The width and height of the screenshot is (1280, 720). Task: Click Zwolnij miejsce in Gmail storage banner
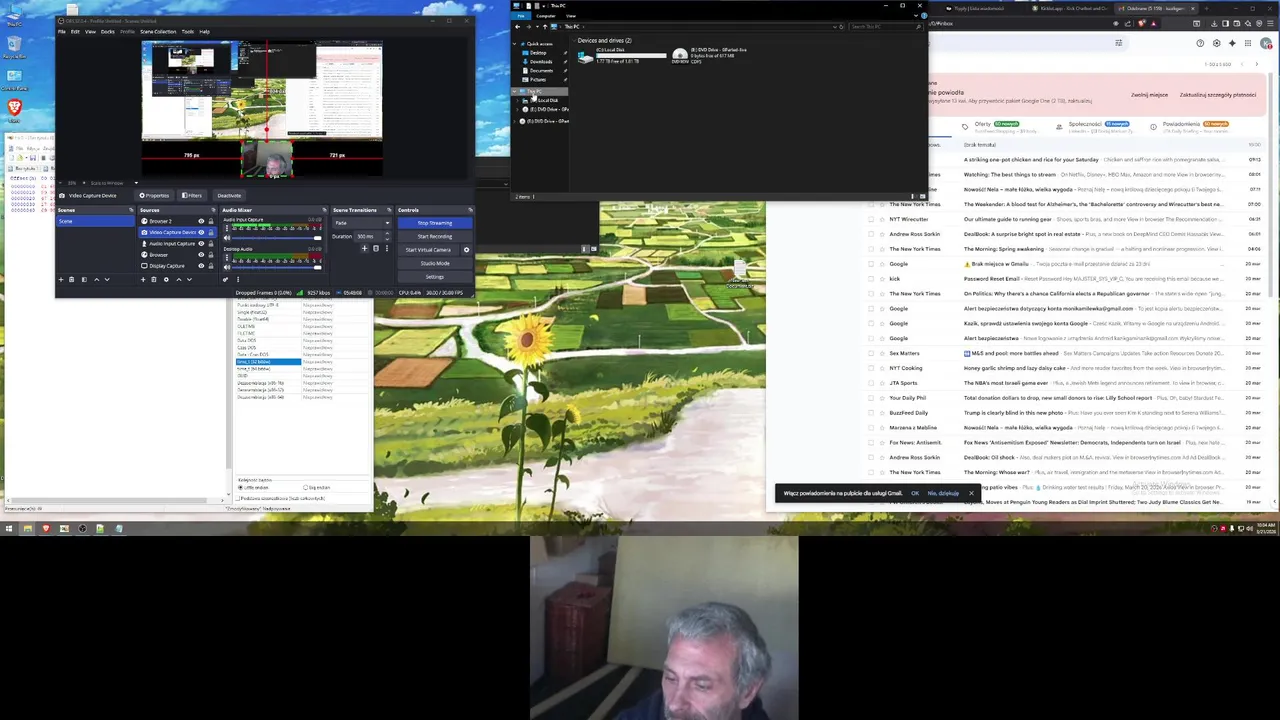click(1150, 95)
